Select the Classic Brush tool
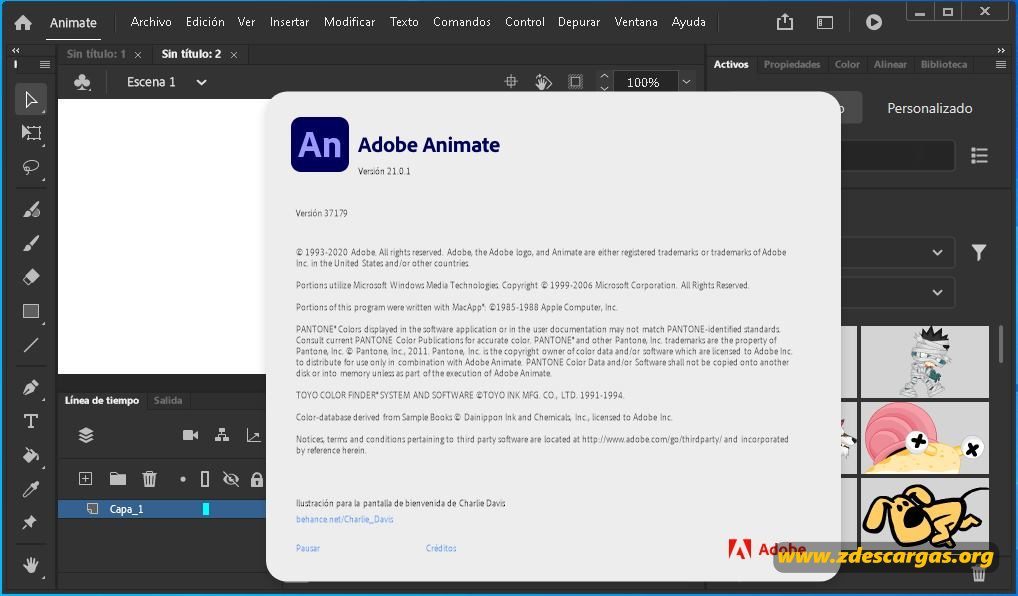This screenshot has height=596, width=1018. (31, 243)
